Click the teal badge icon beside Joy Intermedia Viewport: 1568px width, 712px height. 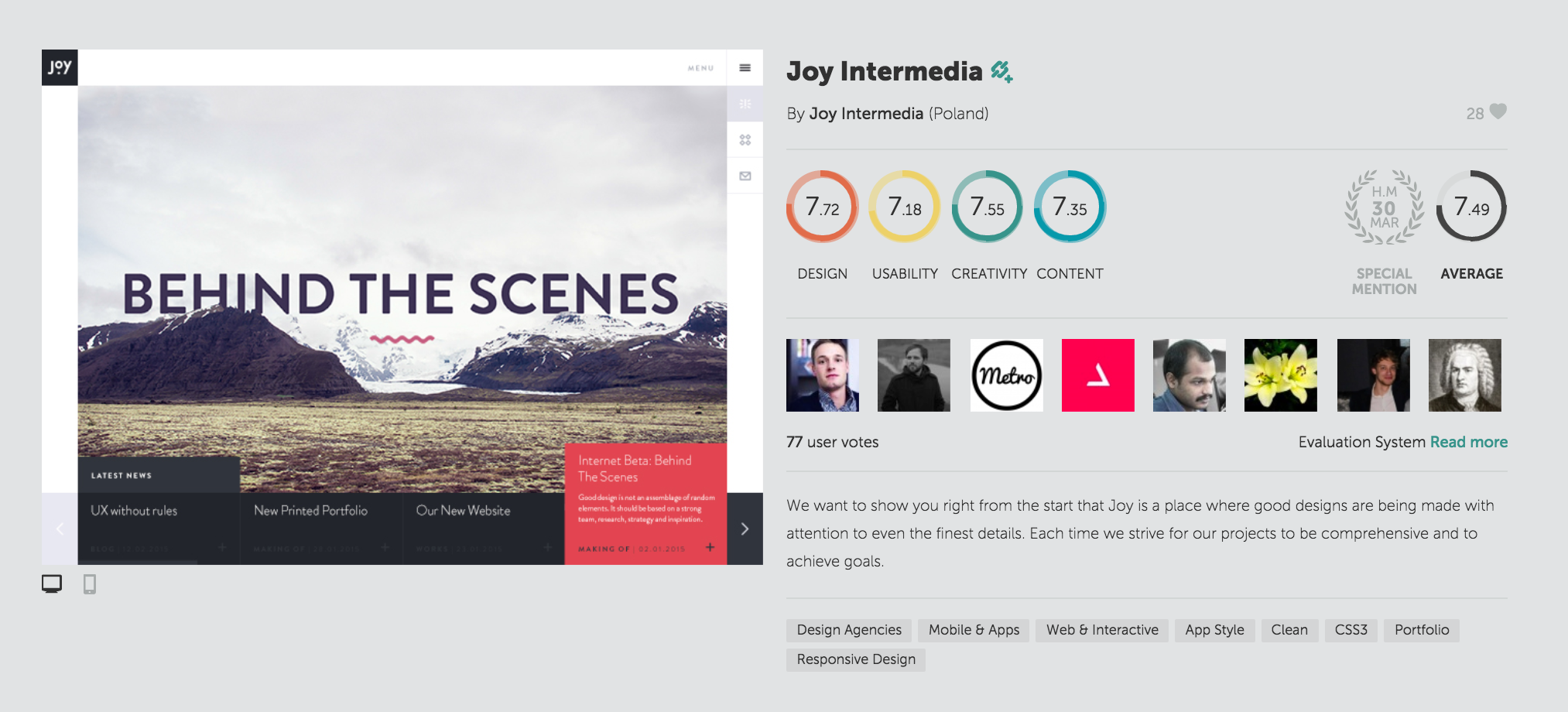pyautogui.click(x=1001, y=71)
